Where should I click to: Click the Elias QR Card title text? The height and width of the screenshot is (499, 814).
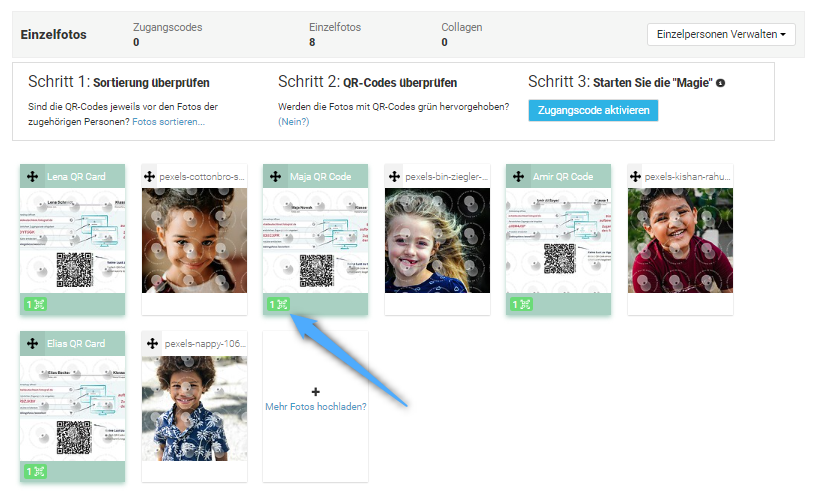(x=76, y=344)
